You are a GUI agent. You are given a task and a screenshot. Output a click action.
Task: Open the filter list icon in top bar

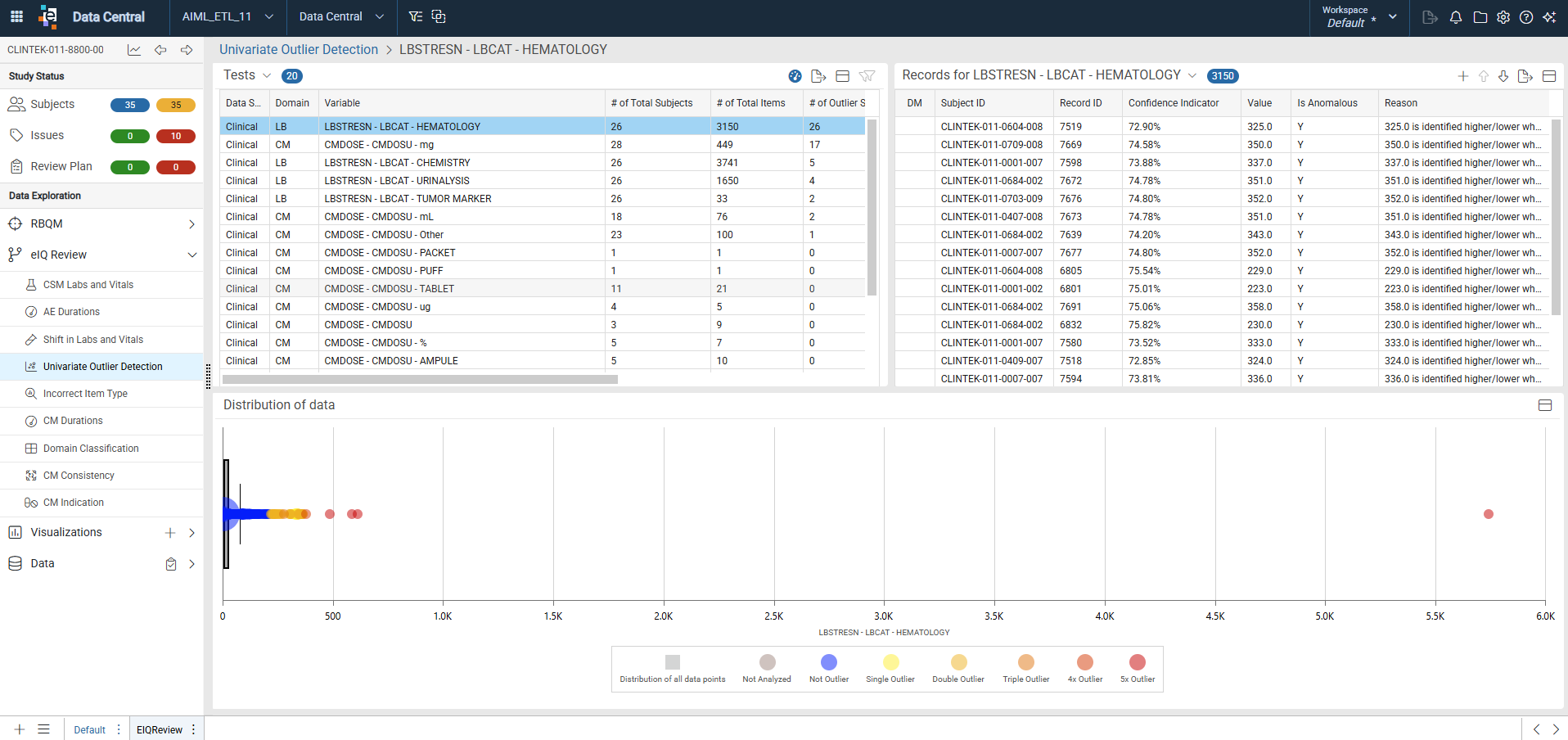click(x=416, y=16)
